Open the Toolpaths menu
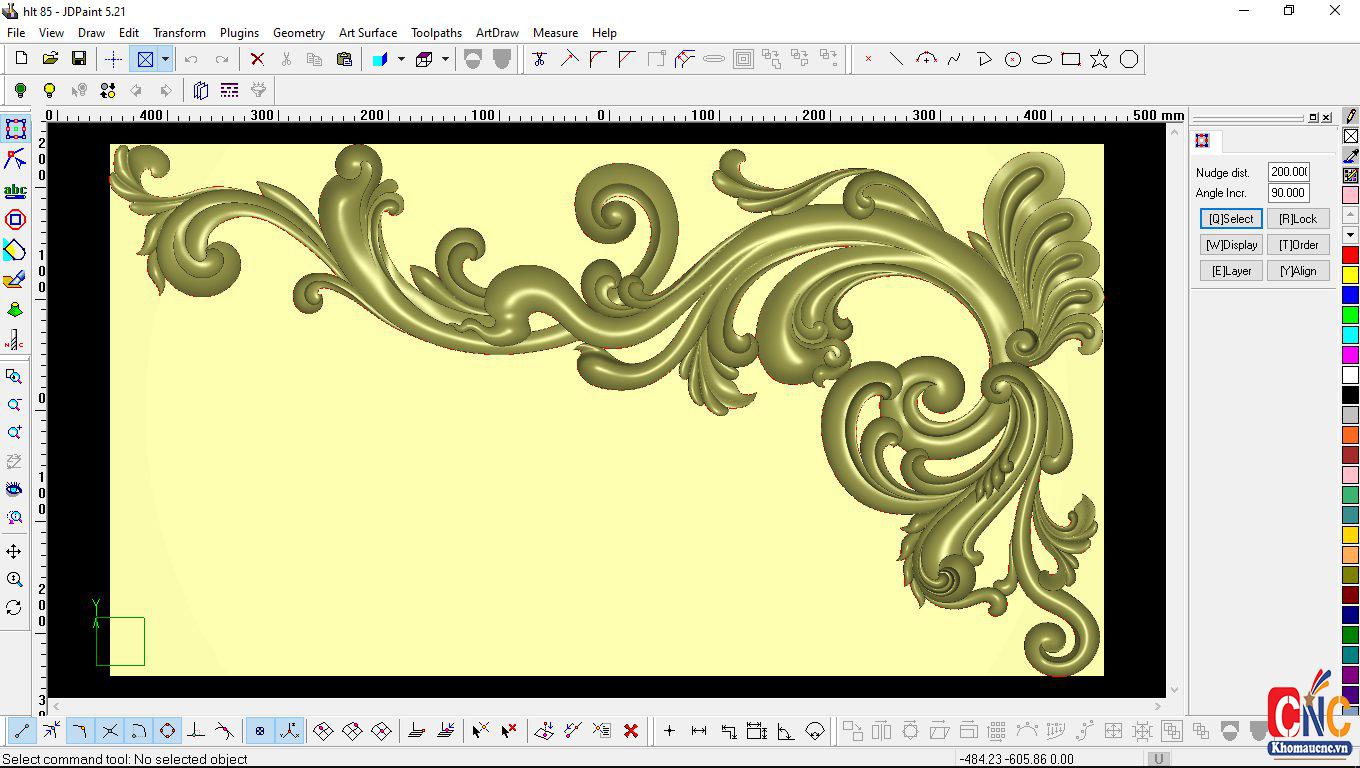The image size is (1360, 768). click(437, 32)
